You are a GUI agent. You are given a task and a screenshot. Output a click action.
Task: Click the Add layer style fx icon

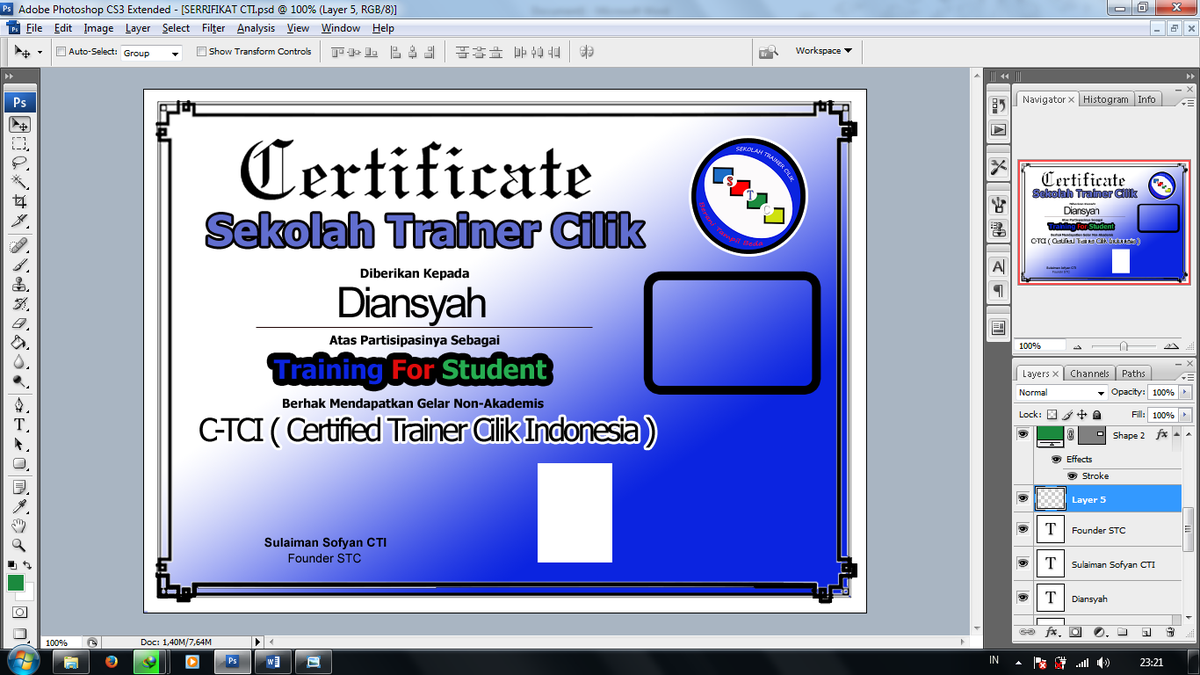tap(1051, 632)
